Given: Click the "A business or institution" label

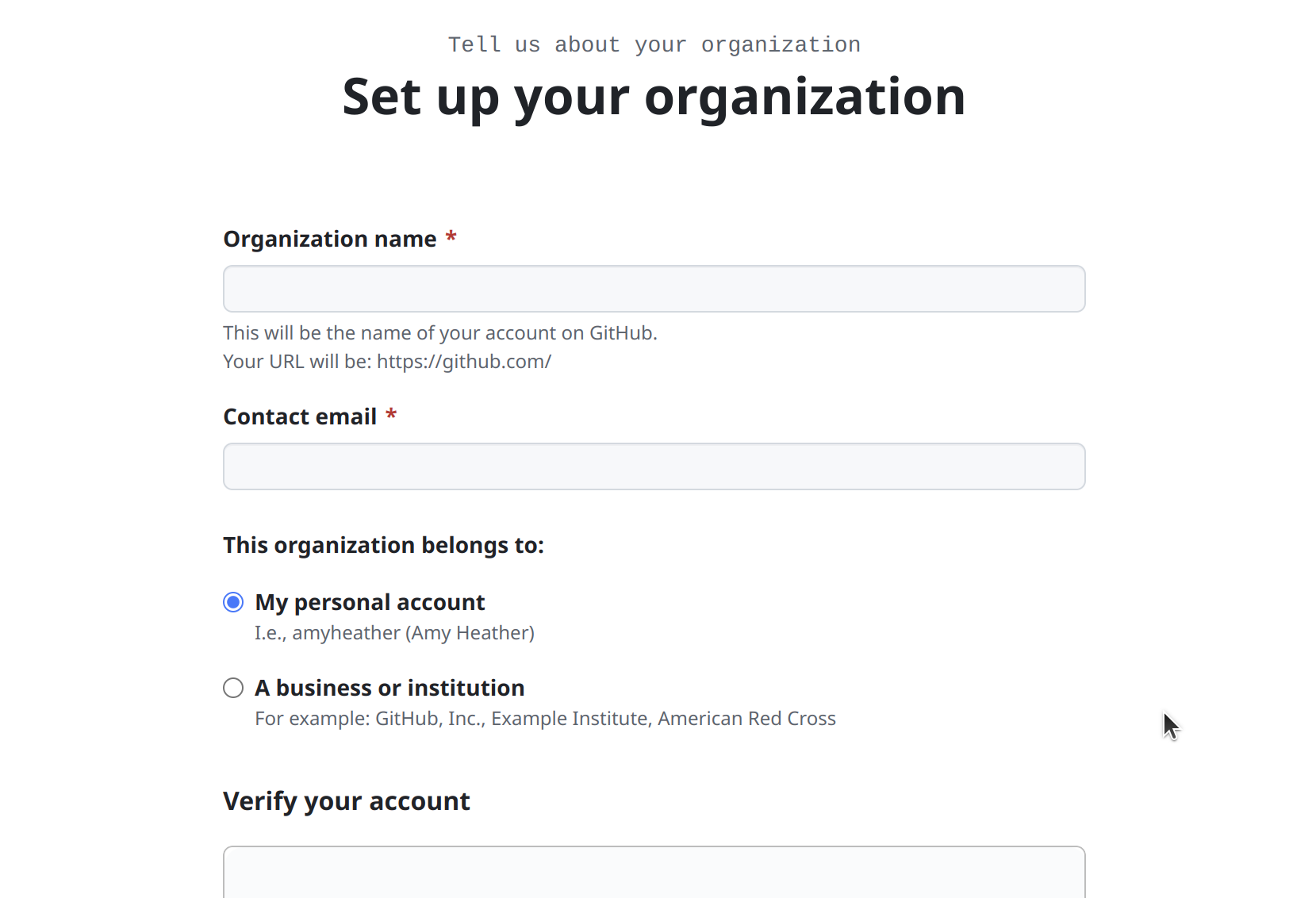Looking at the screenshot, I should pos(389,688).
